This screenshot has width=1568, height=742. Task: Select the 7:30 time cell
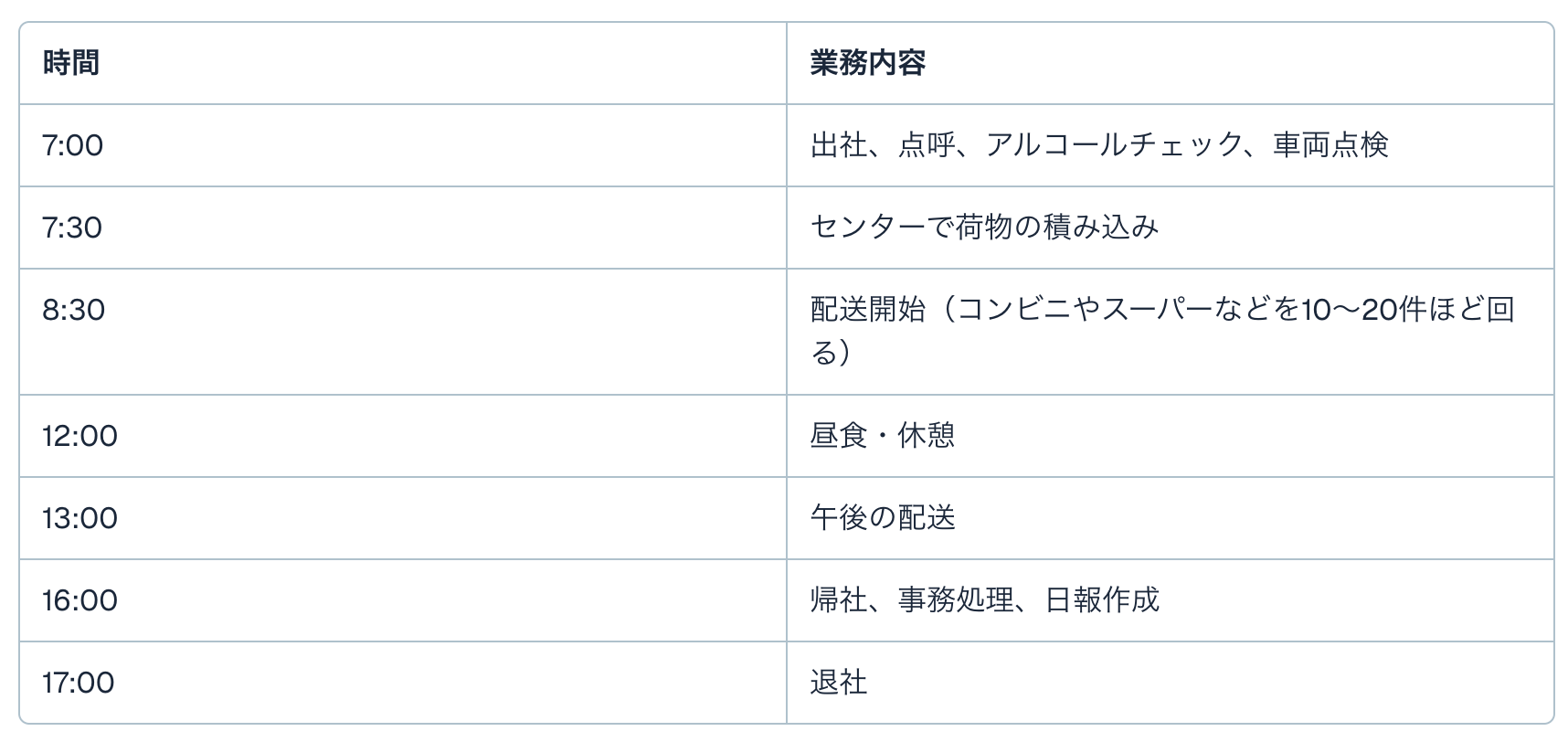(x=73, y=228)
